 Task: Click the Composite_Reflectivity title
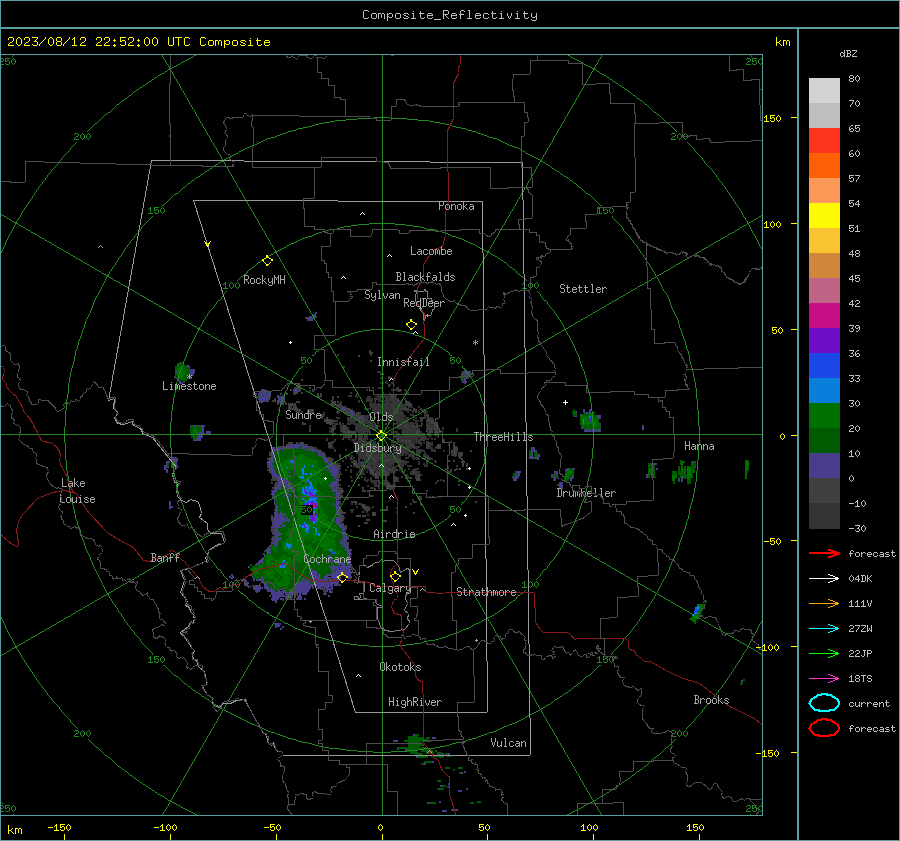[x=449, y=15]
